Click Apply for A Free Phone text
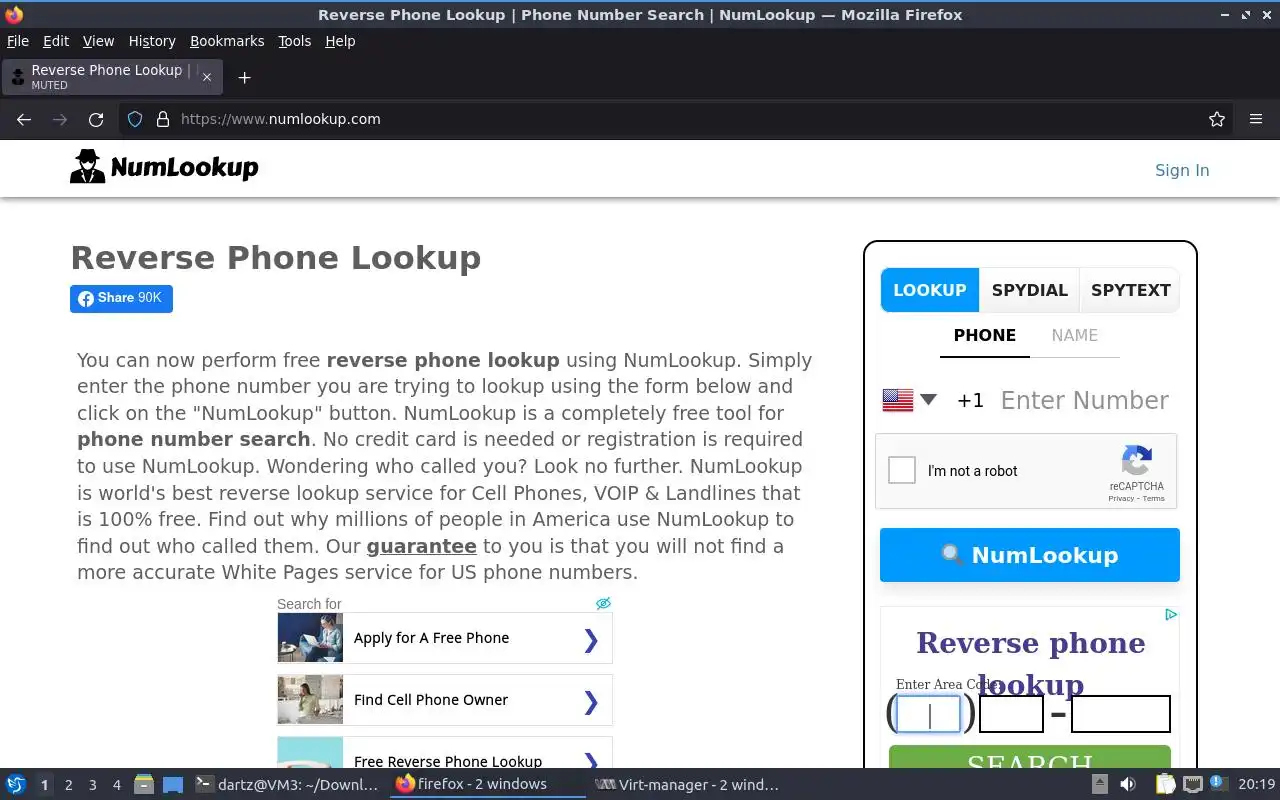The image size is (1280, 800). pos(431,638)
